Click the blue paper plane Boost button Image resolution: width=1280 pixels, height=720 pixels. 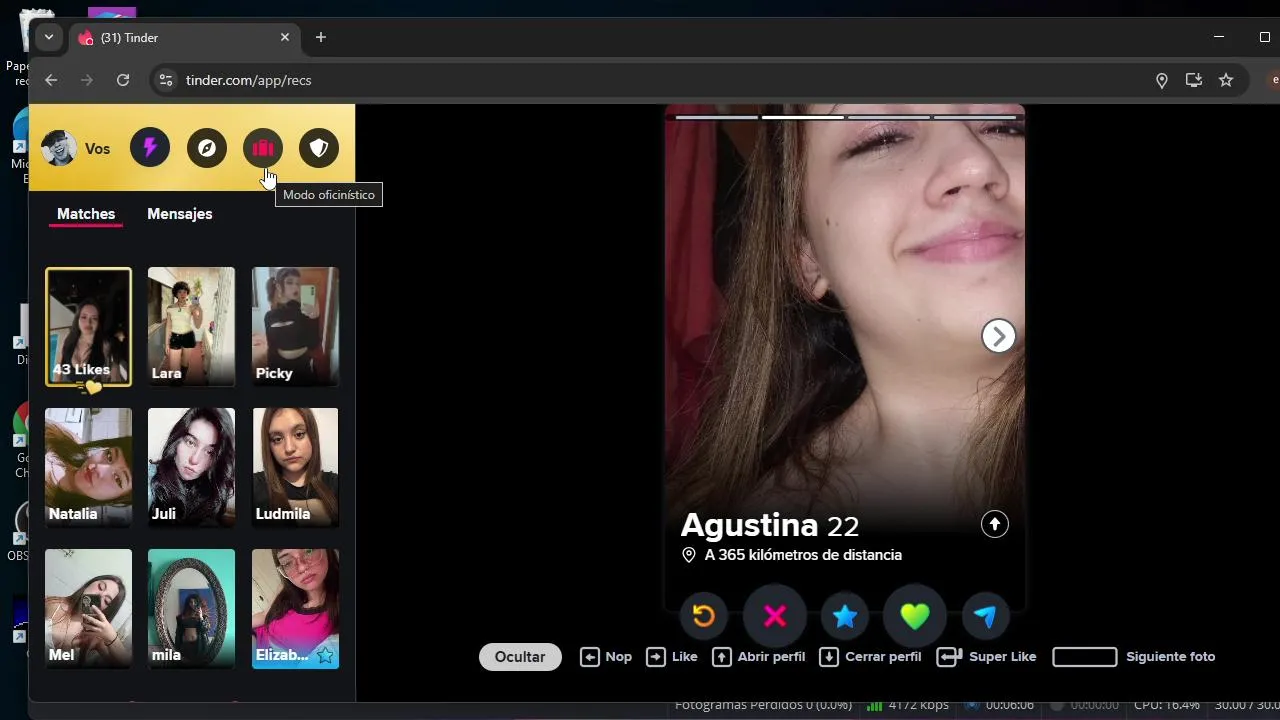click(985, 616)
